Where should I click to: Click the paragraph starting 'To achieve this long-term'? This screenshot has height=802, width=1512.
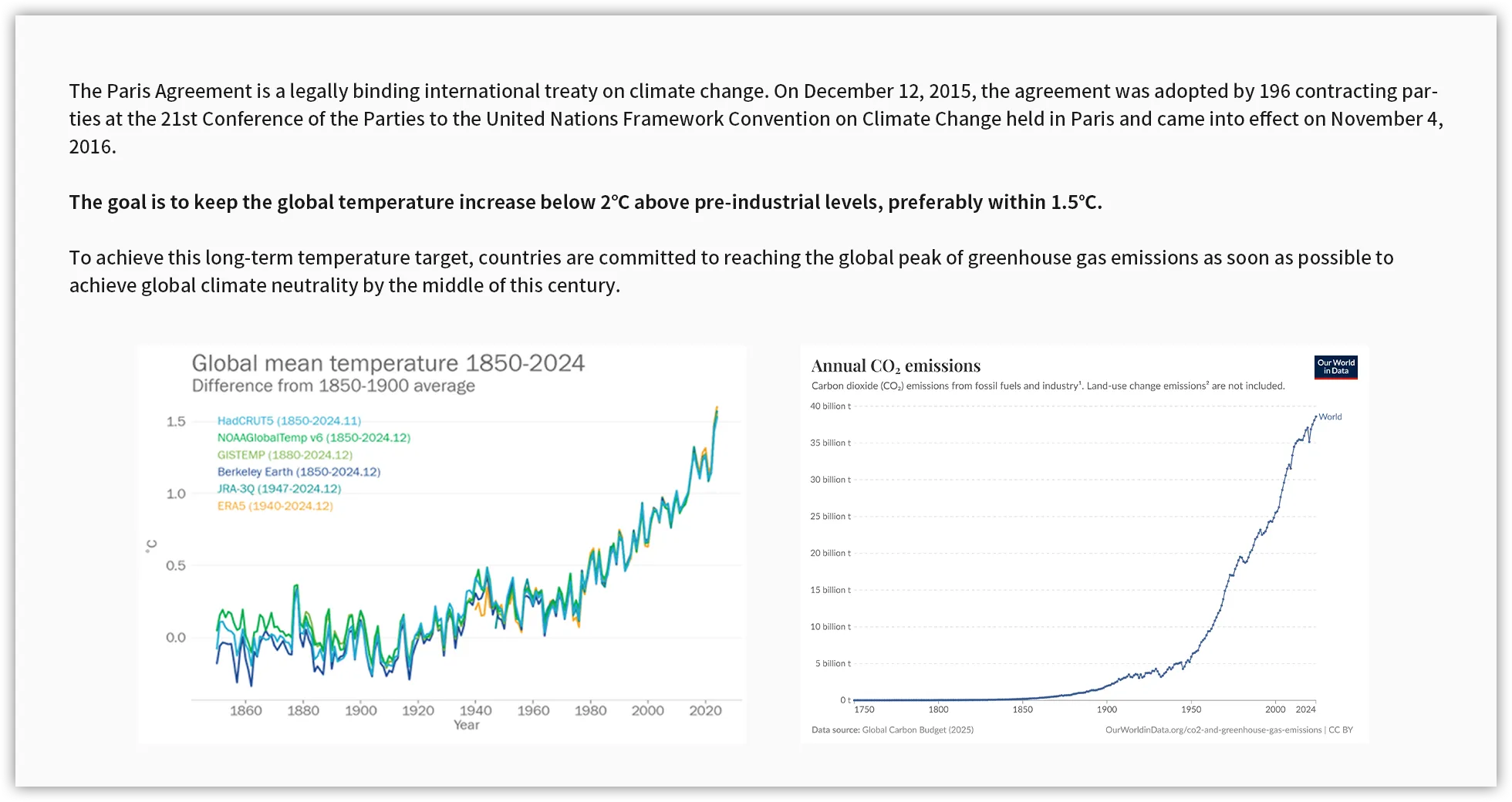coord(731,271)
